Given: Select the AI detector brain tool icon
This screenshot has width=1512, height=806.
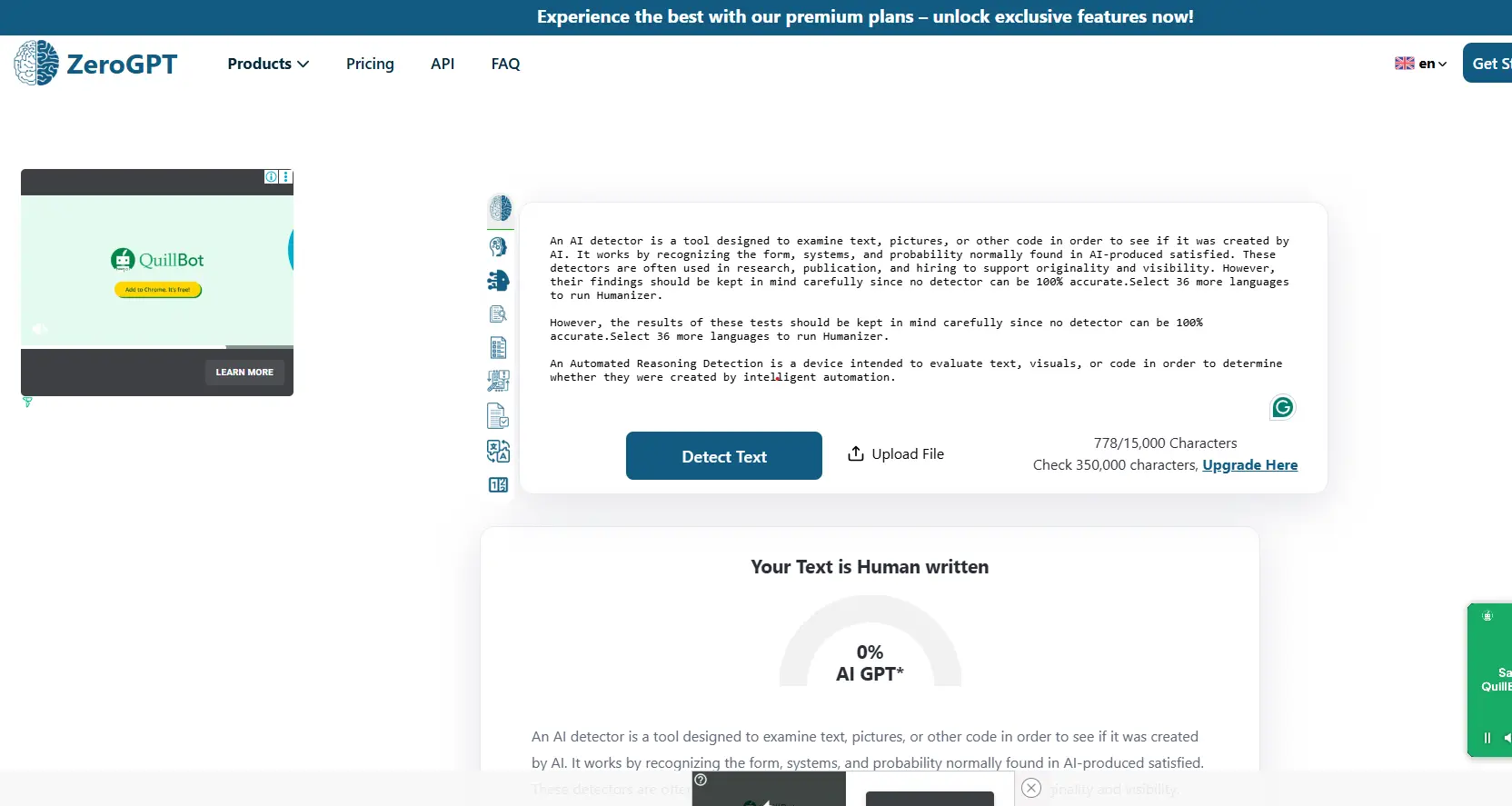Looking at the screenshot, I should (500, 209).
